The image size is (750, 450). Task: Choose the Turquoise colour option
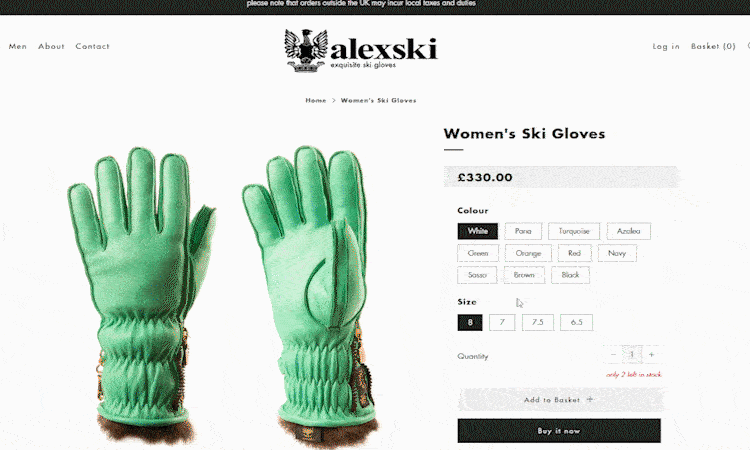click(x=574, y=231)
